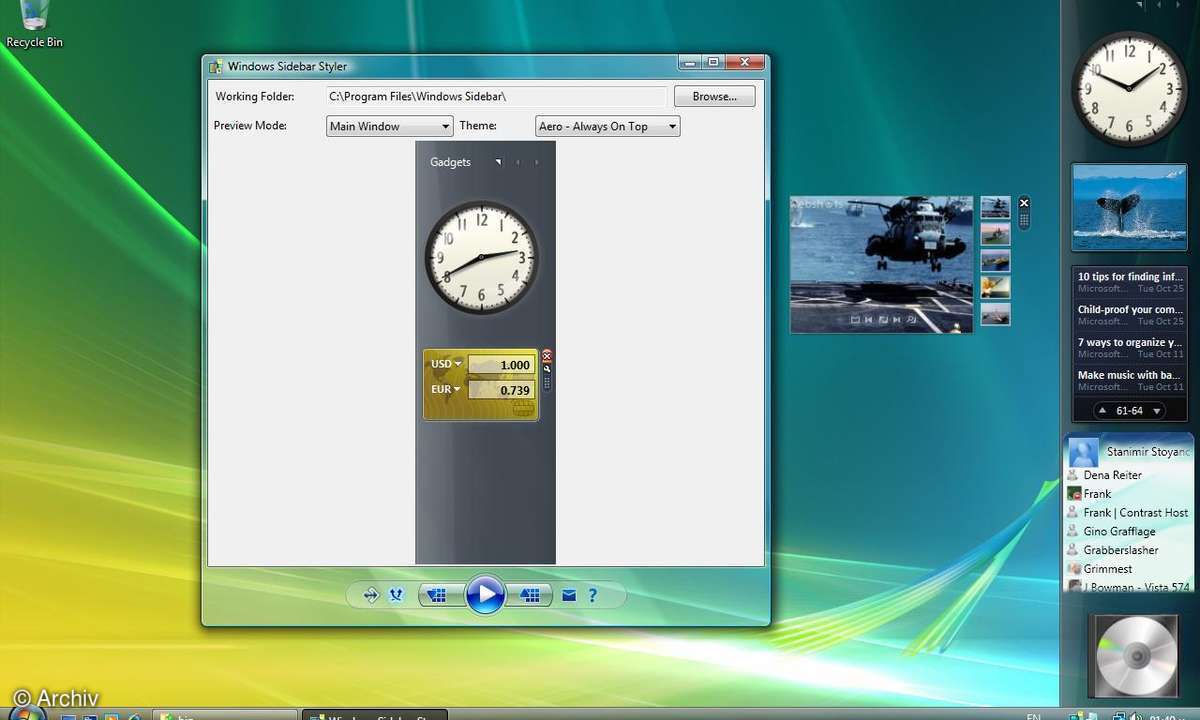The height and width of the screenshot is (720, 1200).
Task: Select the third slideshow thumbnail
Action: click(x=995, y=261)
